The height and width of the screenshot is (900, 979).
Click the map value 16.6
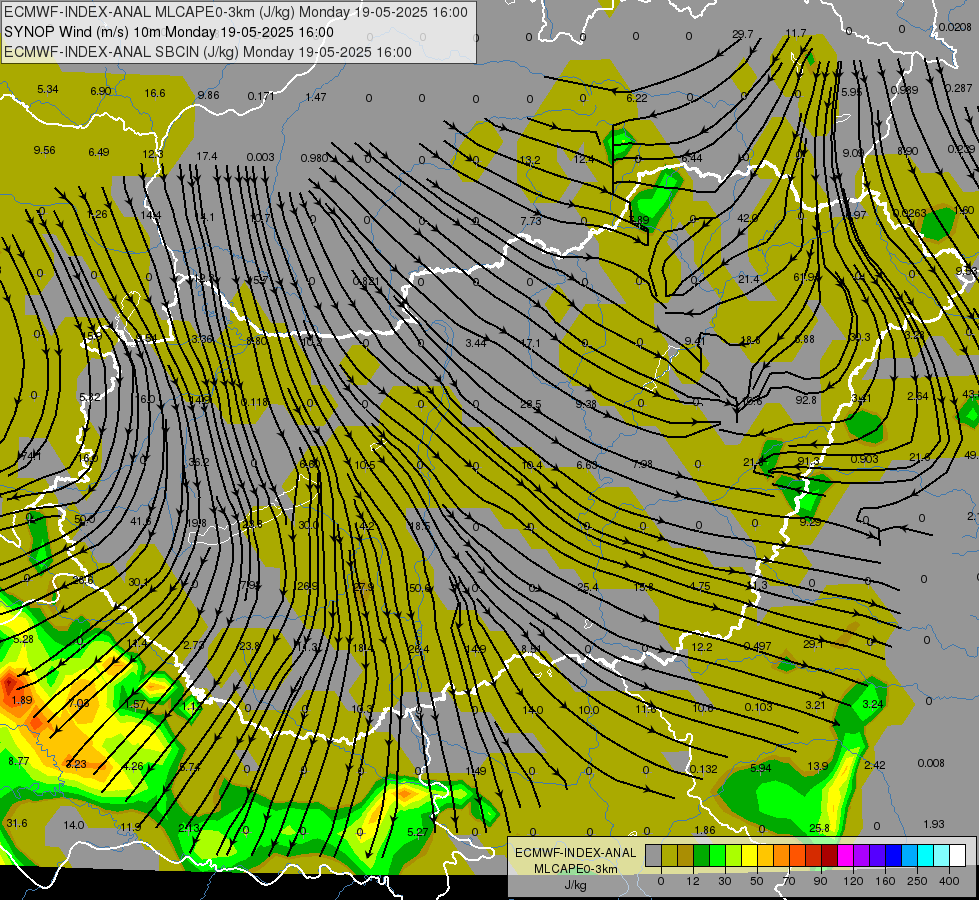(x=155, y=93)
